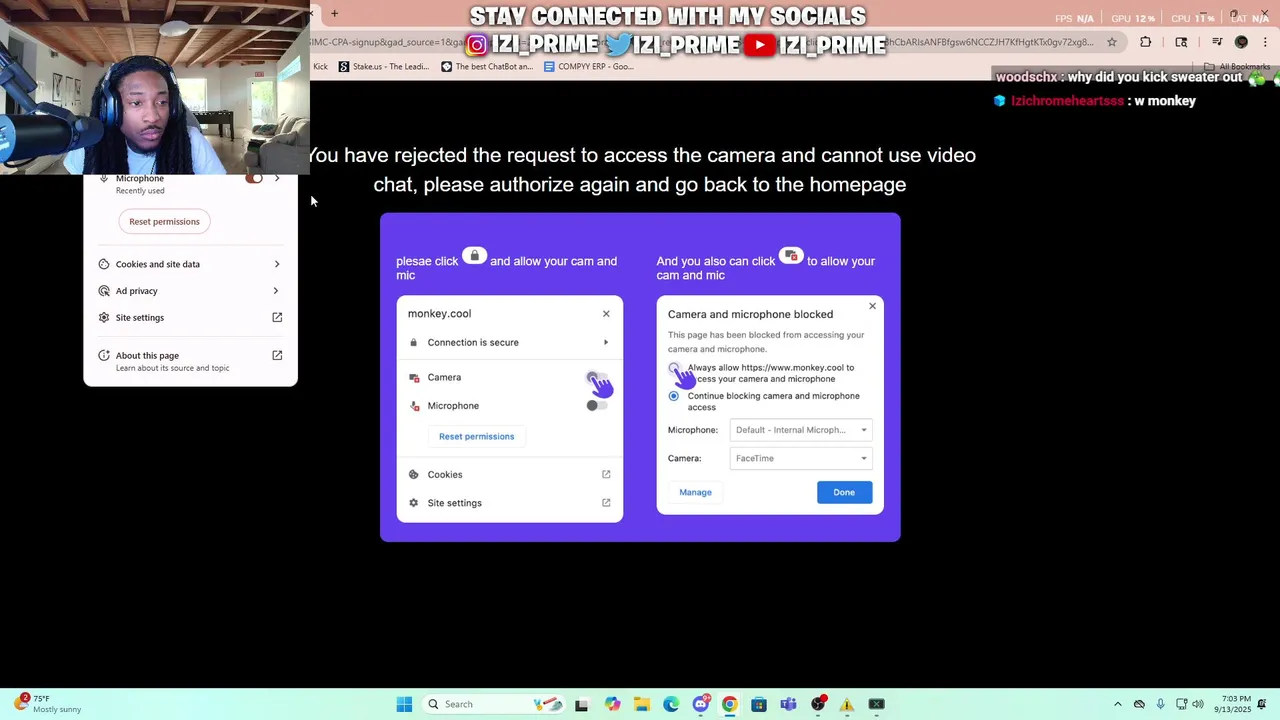Open Microsoft Store from the taskbar
1280x720 pixels.
click(759, 704)
